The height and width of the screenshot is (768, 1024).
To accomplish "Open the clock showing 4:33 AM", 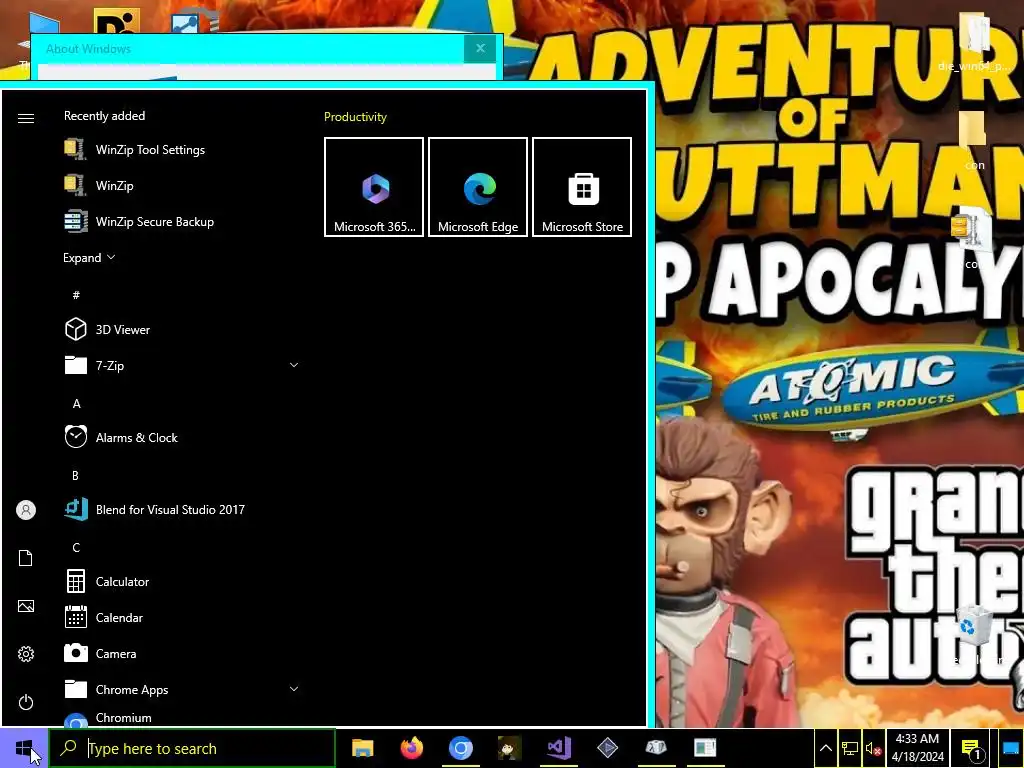I will pos(918,748).
